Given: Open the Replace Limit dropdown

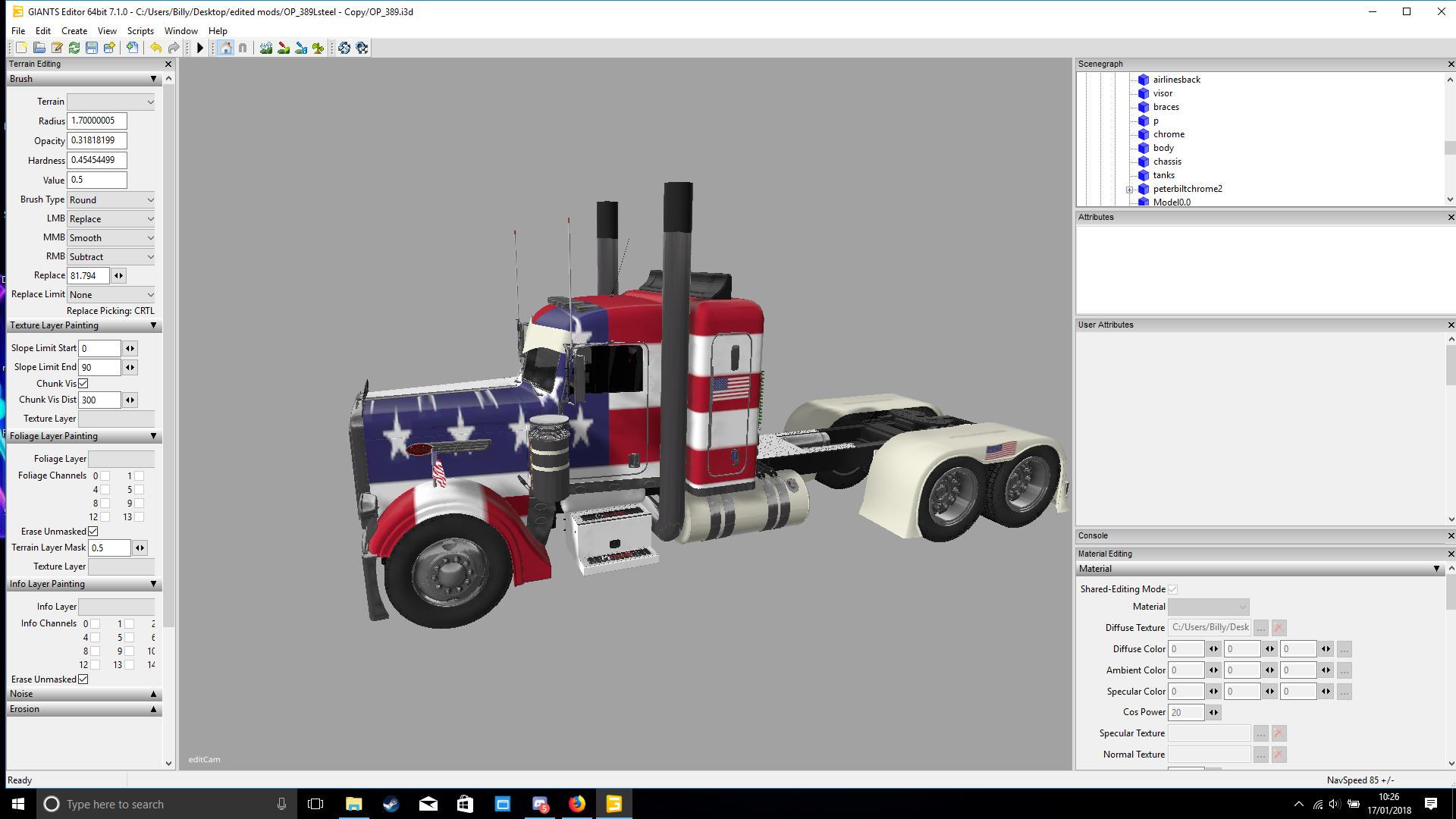Looking at the screenshot, I should pos(111,295).
